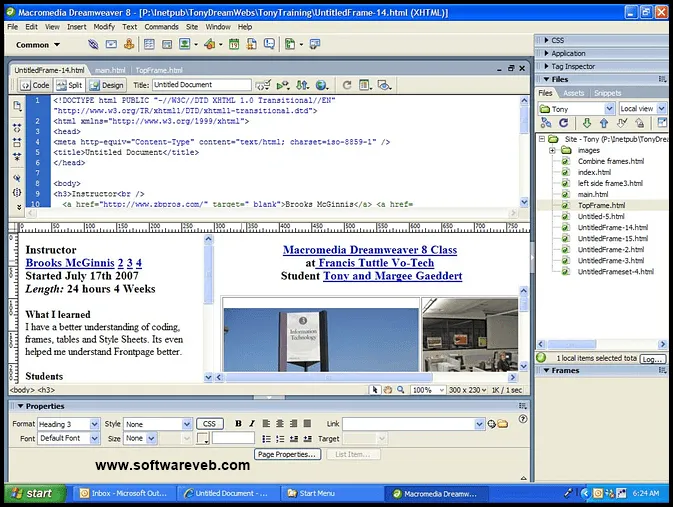Click the Comment insert icon

click(x=269, y=44)
